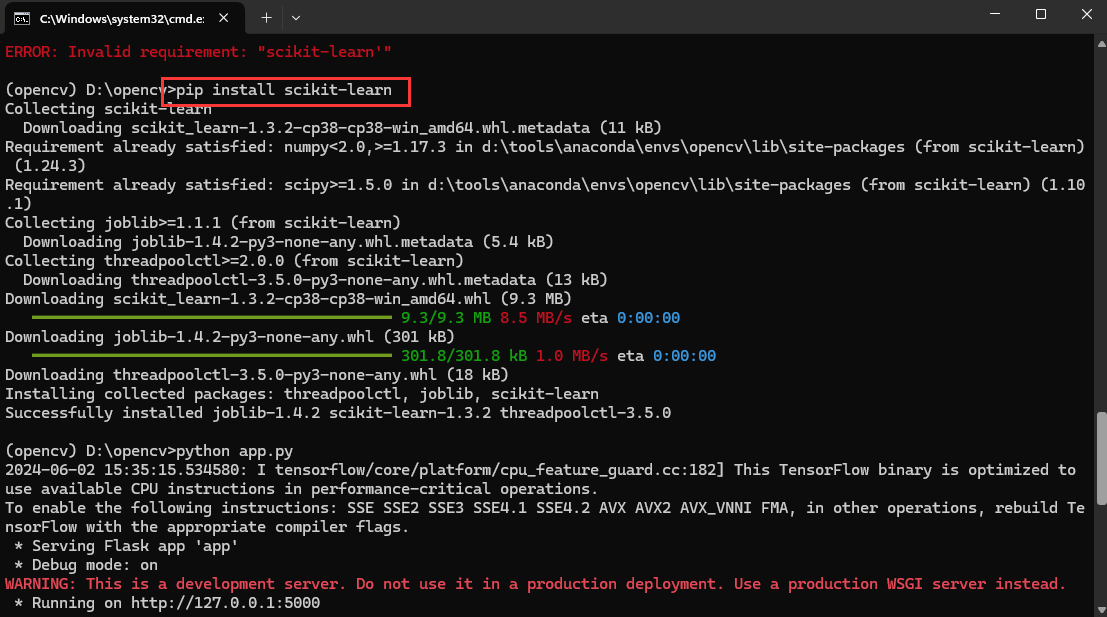
Task: Click the scikit_learn 9.3 MB download progress bar
Action: pyautogui.click(x=210, y=318)
